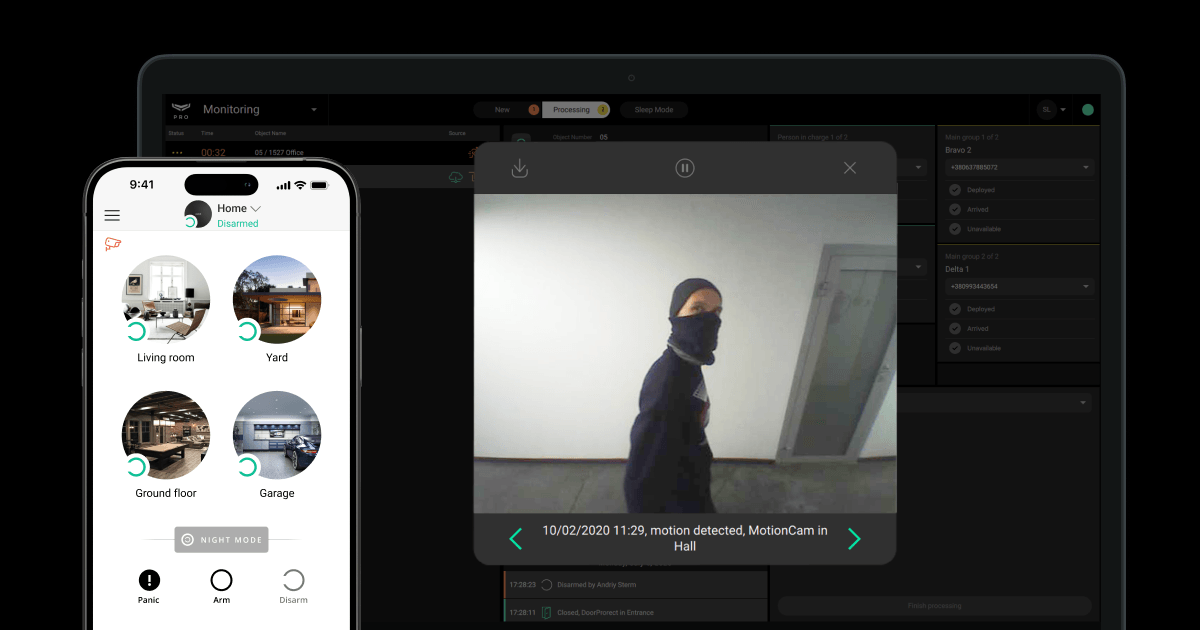Click the Ajax PRO logo
This screenshot has height=630, width=1200.
coord(180,110)
